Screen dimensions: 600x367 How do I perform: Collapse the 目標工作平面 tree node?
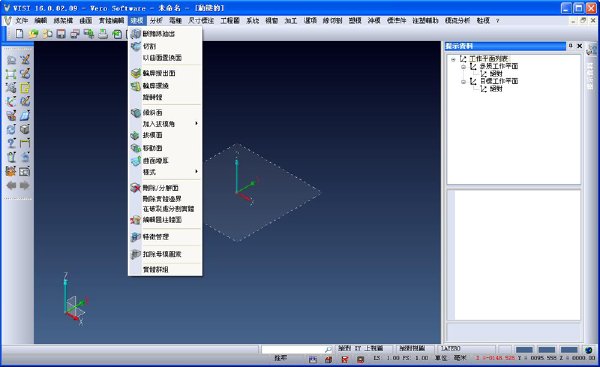(463, 82)
